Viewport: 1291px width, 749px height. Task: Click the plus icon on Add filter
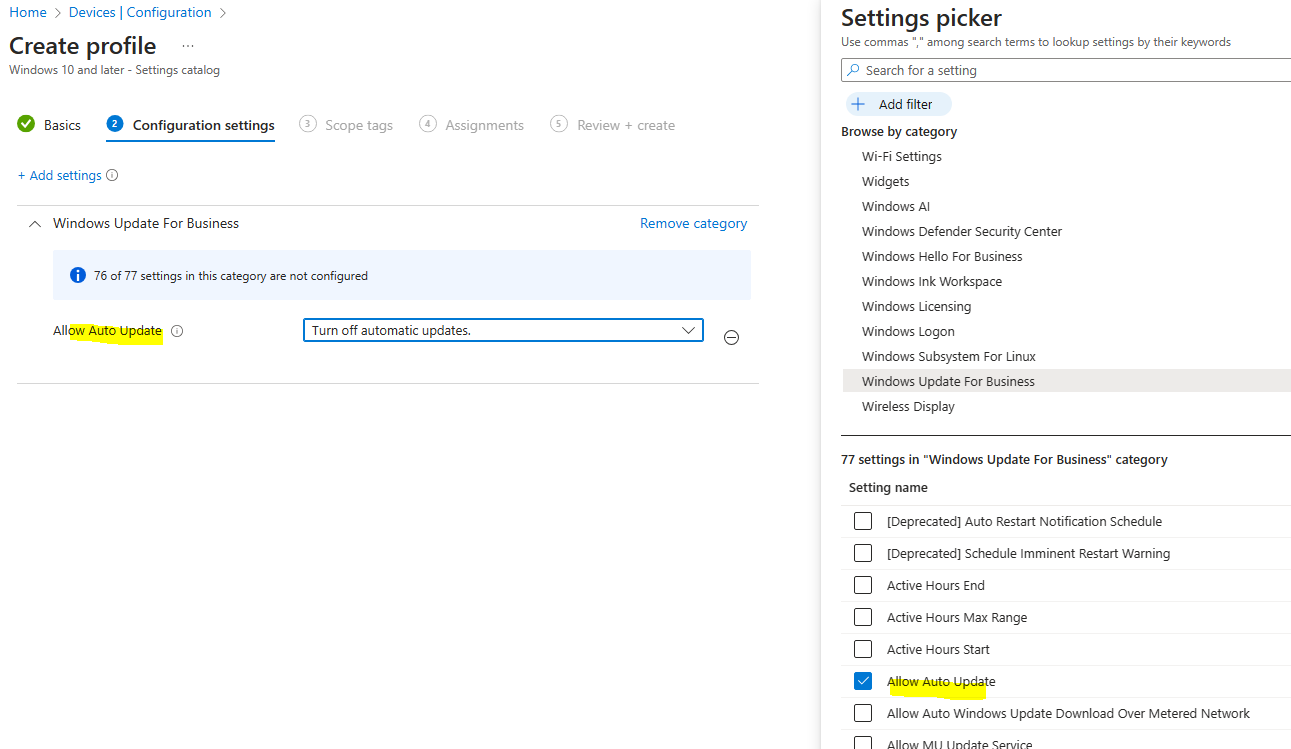click(x=858, y=104)
